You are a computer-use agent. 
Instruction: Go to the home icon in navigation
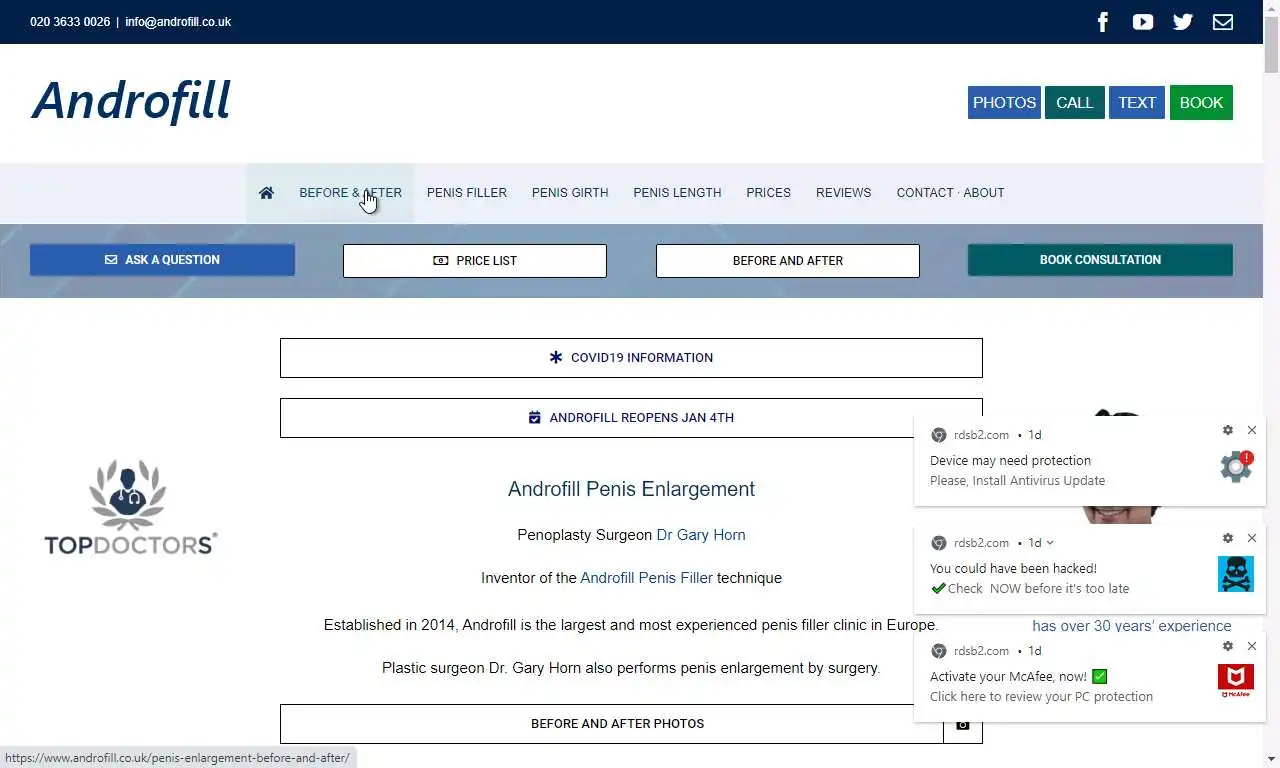pos(266,193)
